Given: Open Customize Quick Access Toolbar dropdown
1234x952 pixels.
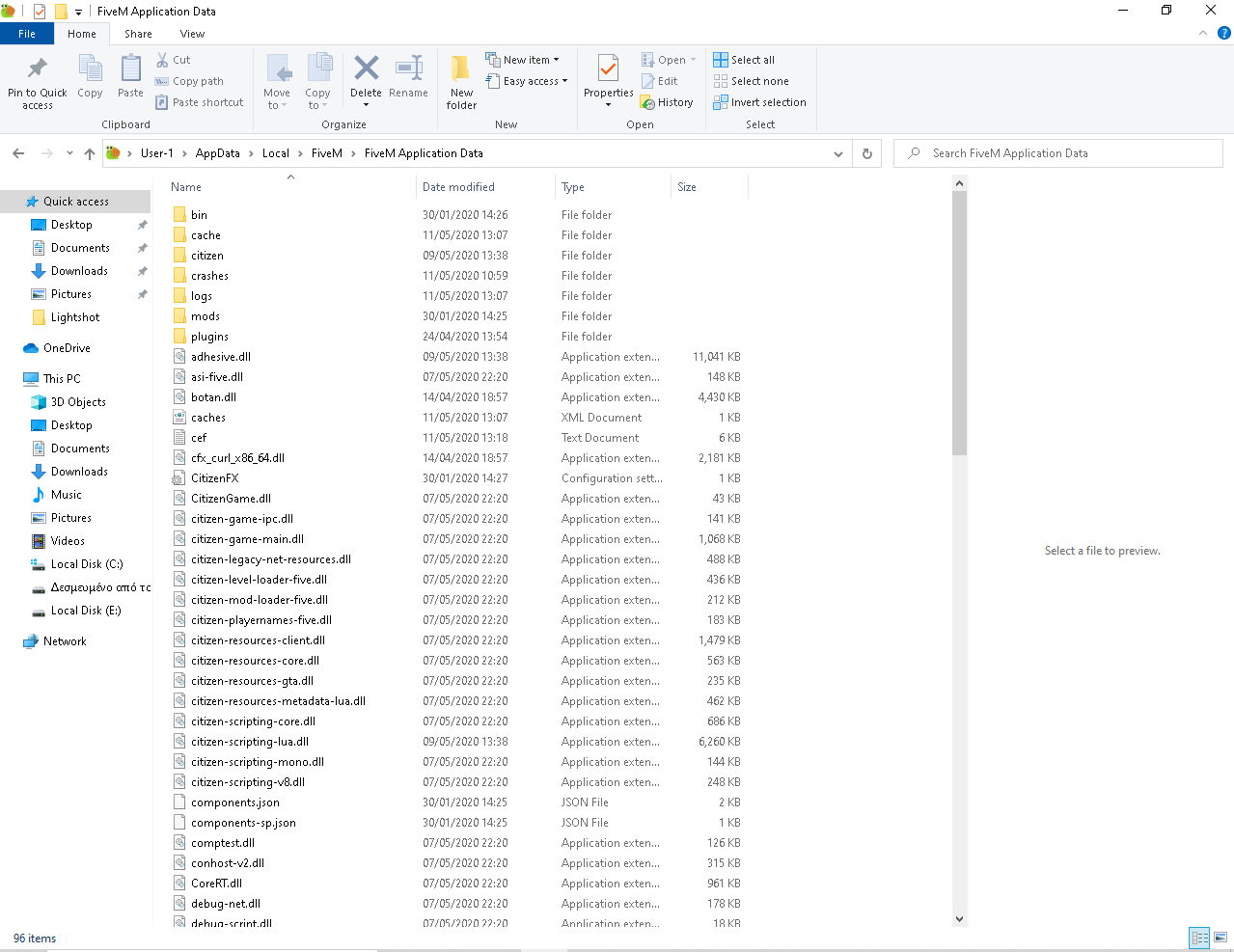Looking at the screenshot, I should click(x=78, y=12).
